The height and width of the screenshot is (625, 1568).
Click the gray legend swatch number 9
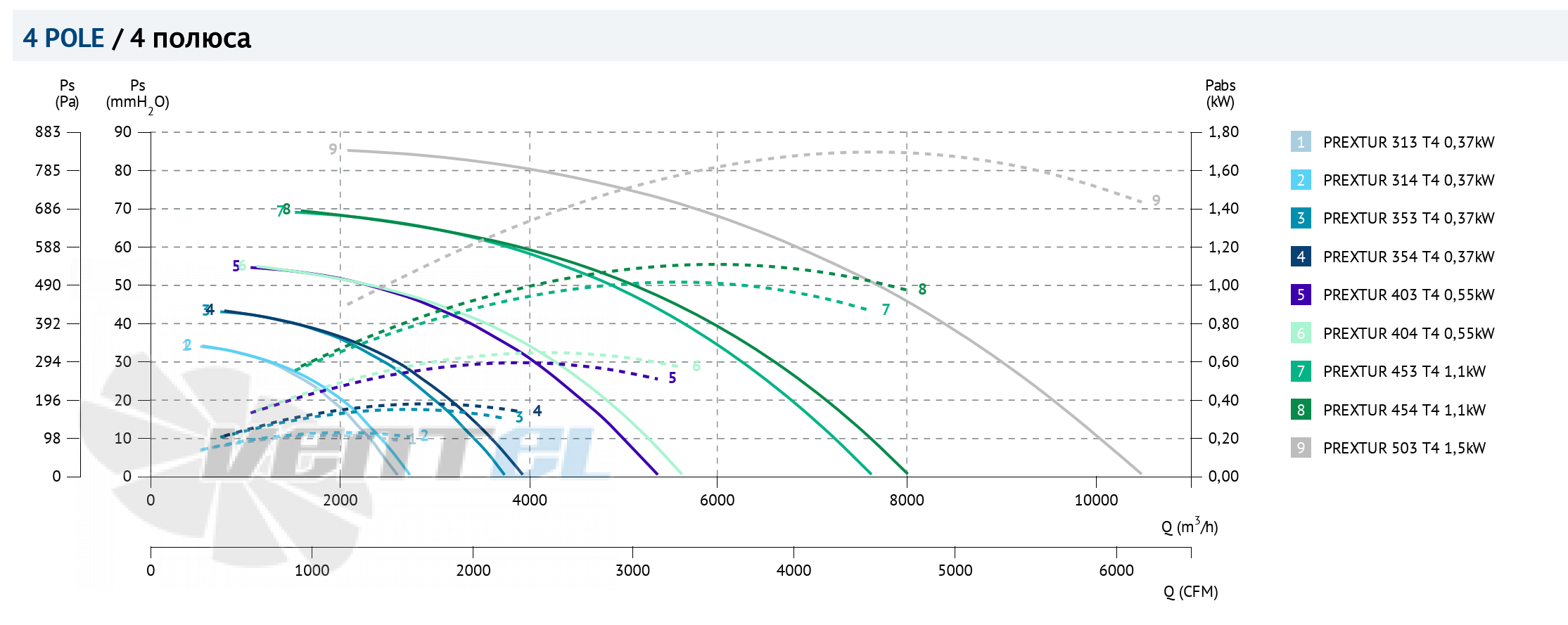click(1301, 448)
